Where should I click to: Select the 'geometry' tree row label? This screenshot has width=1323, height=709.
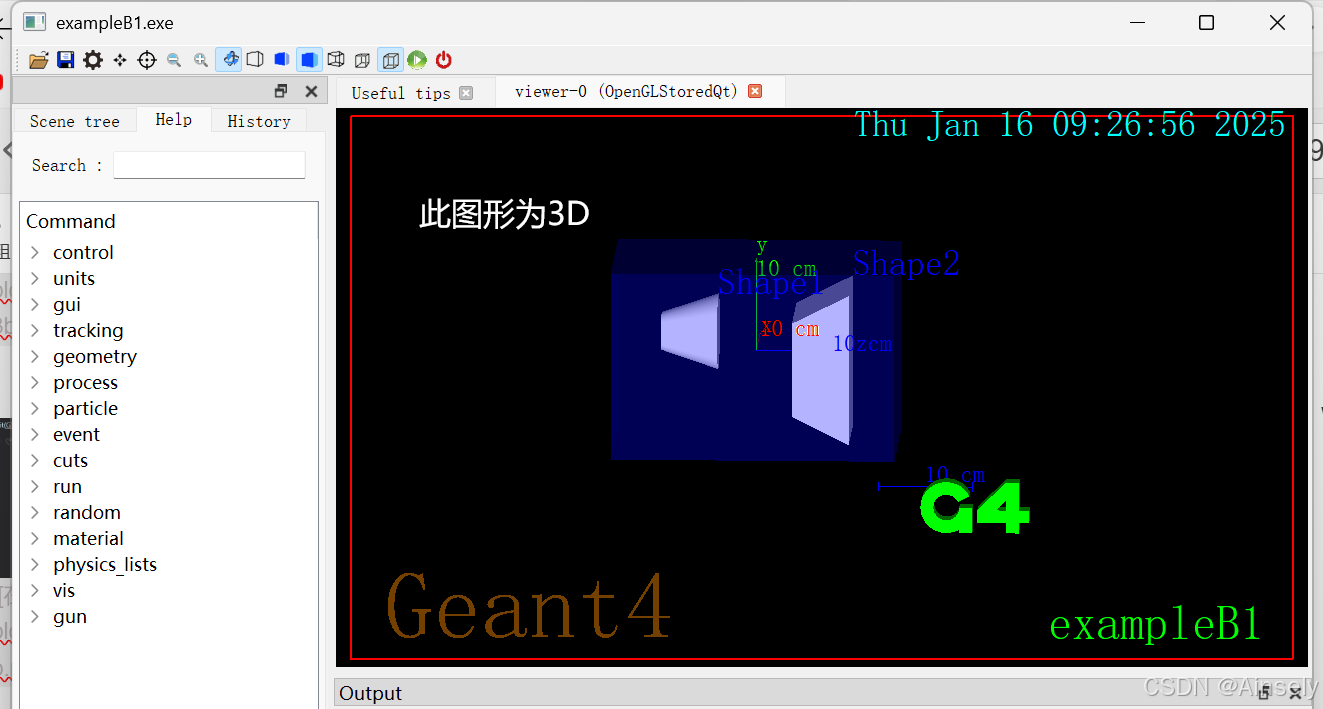(95, 356)
